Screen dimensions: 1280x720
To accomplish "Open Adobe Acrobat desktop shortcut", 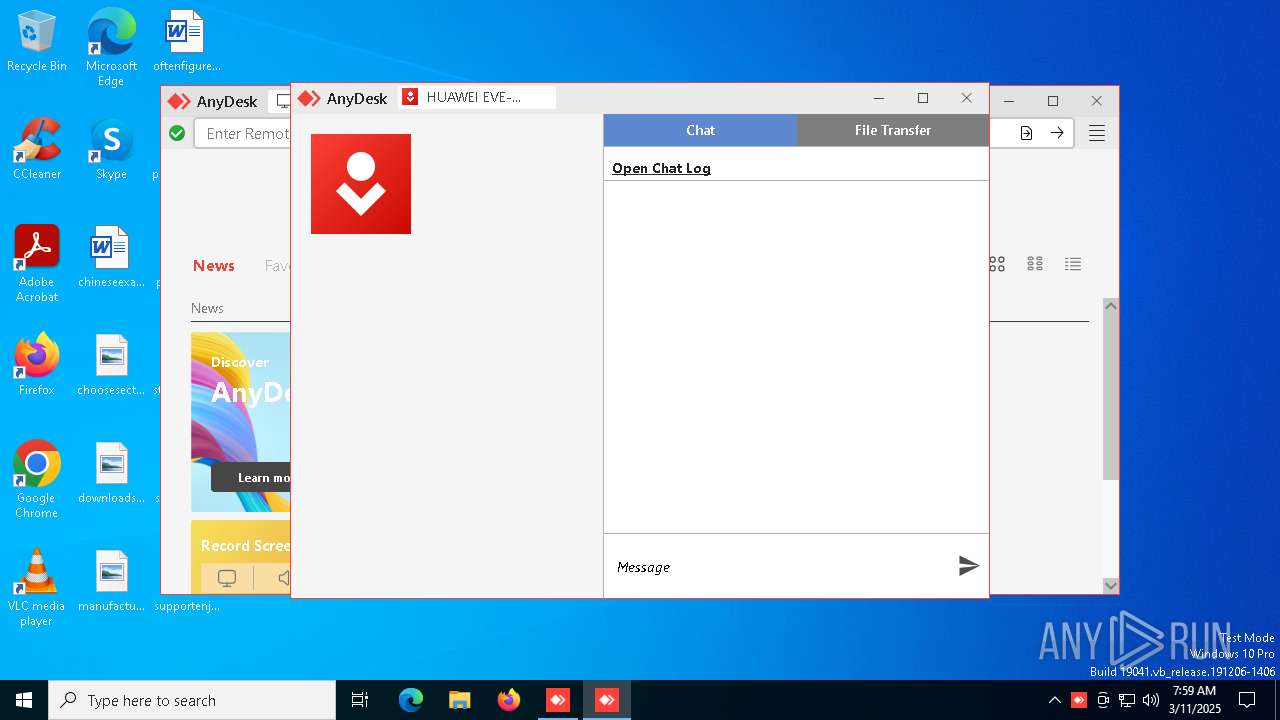I will point(37,264).
